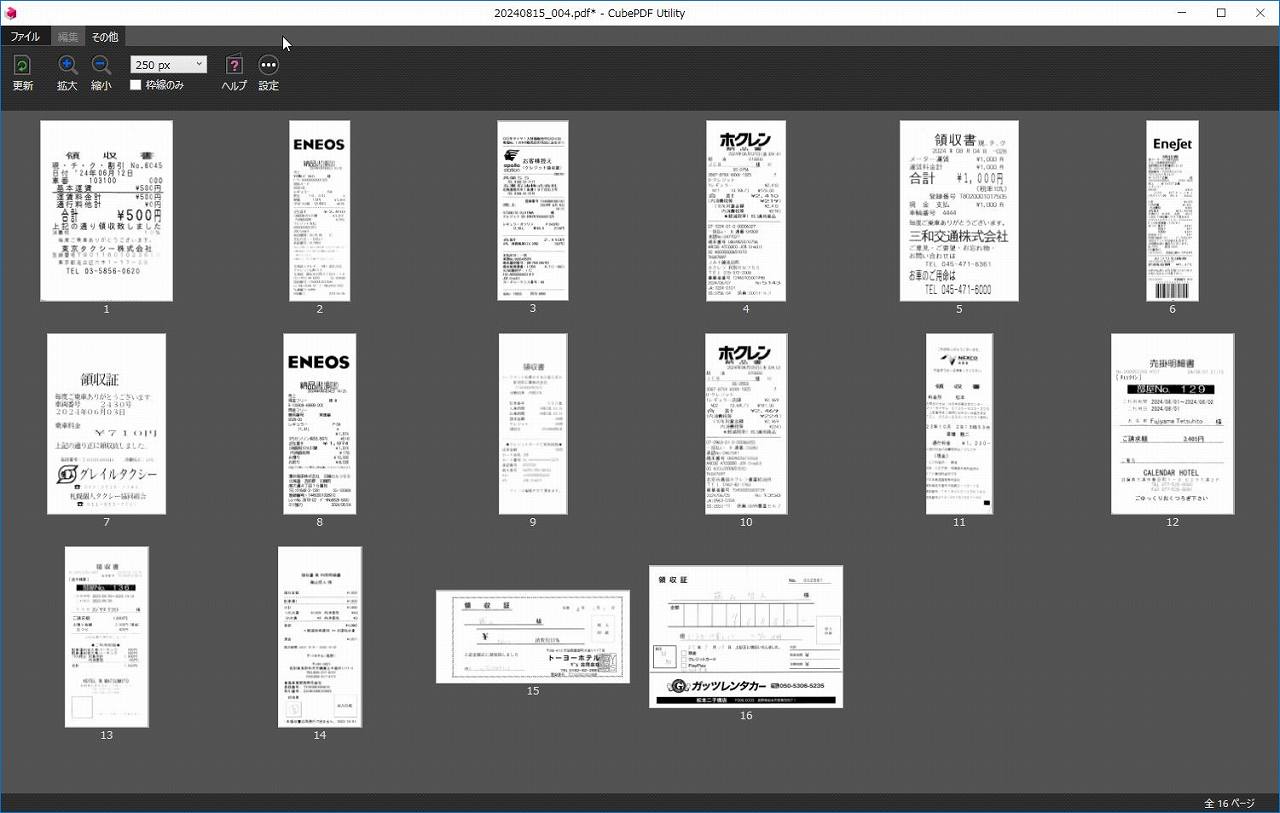Maximize the CubePDF Utility window
The image size is (1280, 813).
pos(1221,13)
